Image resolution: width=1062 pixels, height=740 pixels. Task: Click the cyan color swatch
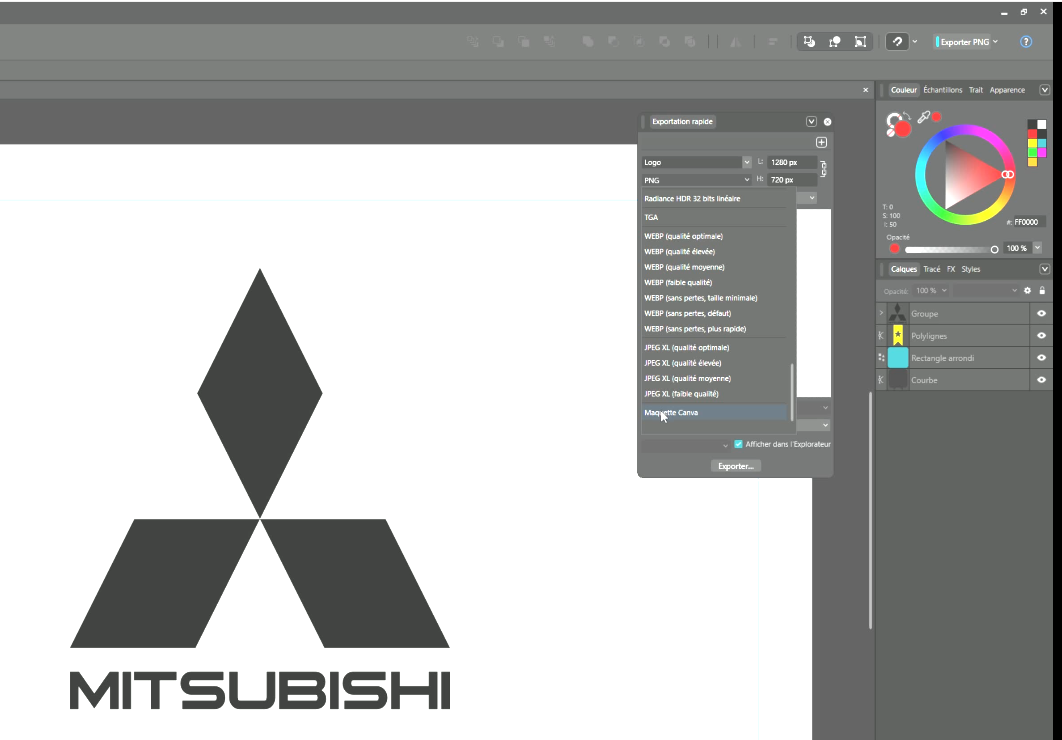coord(1042,143)
